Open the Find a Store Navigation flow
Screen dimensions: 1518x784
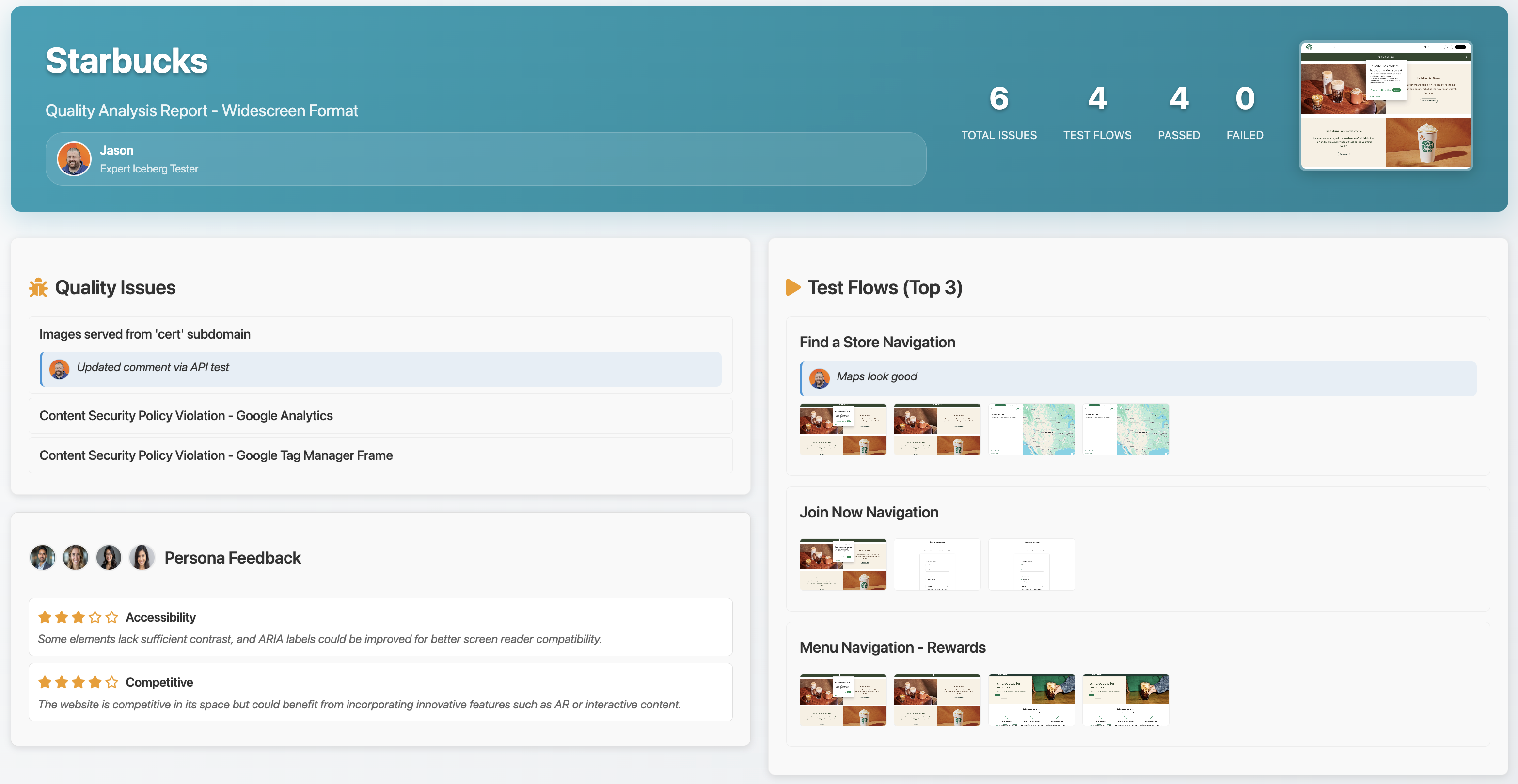(x=877, y=342)
